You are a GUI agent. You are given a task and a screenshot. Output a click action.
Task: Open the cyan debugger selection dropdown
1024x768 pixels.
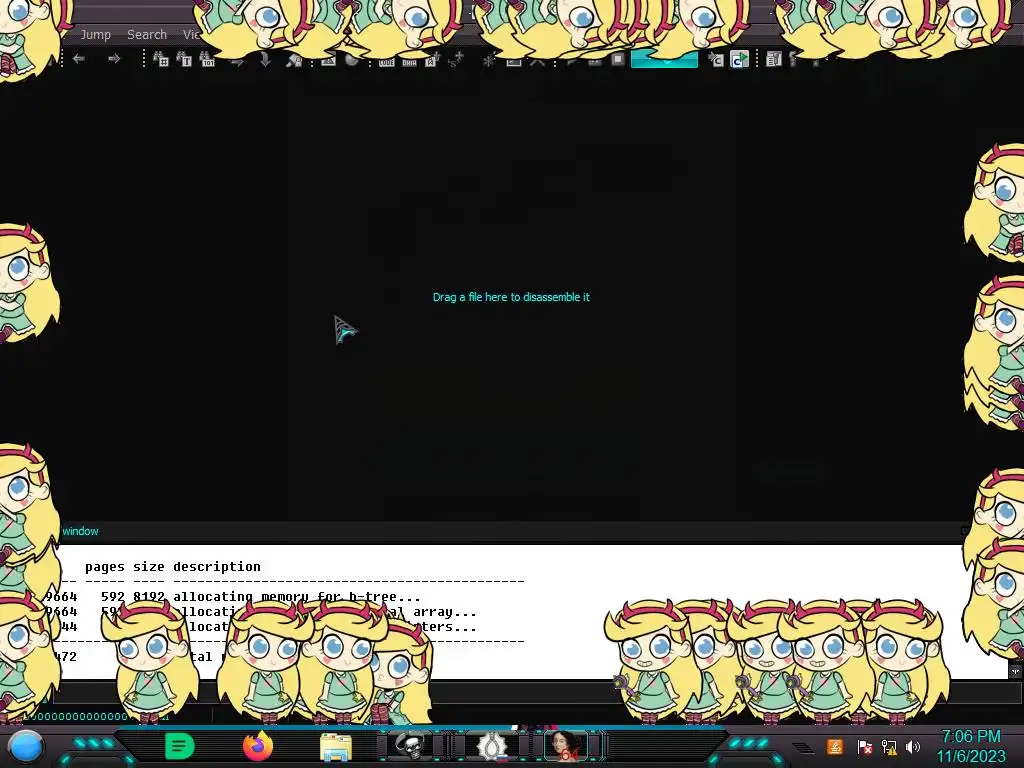pyautogui.click(x=664, y=60)
